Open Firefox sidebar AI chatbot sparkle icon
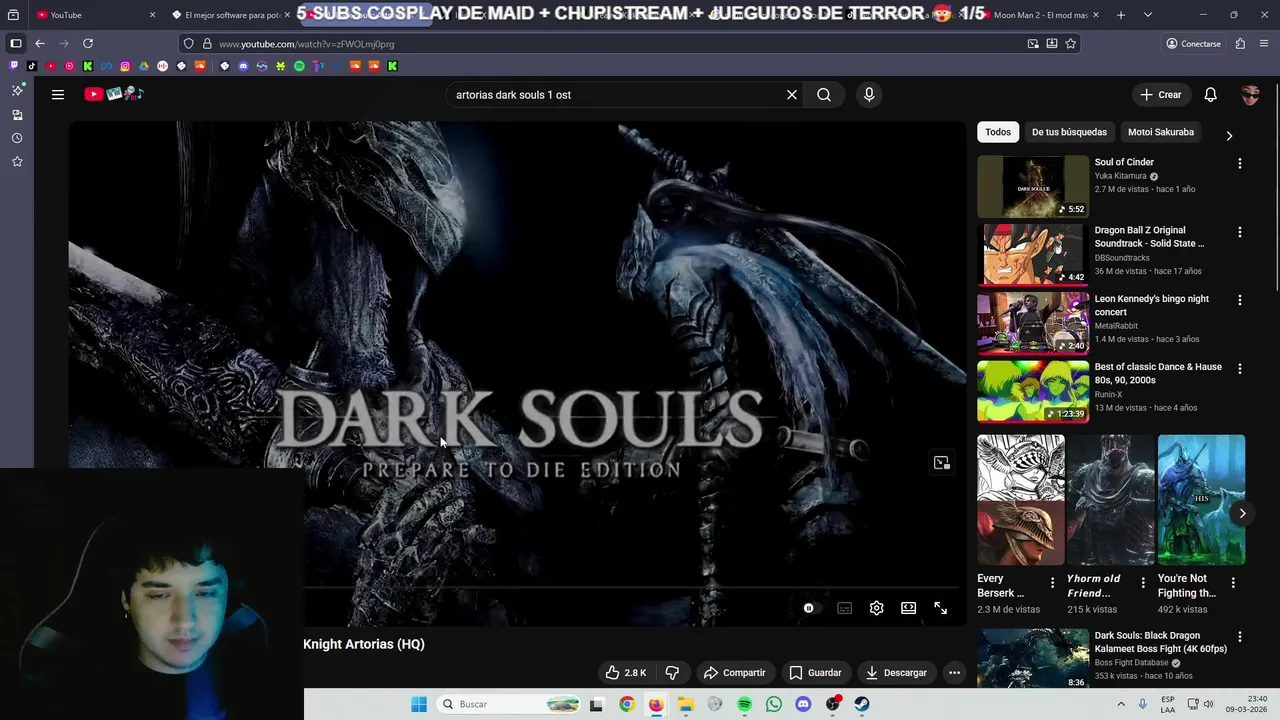This screenshot has height=720, width=1280. [17, 90]
